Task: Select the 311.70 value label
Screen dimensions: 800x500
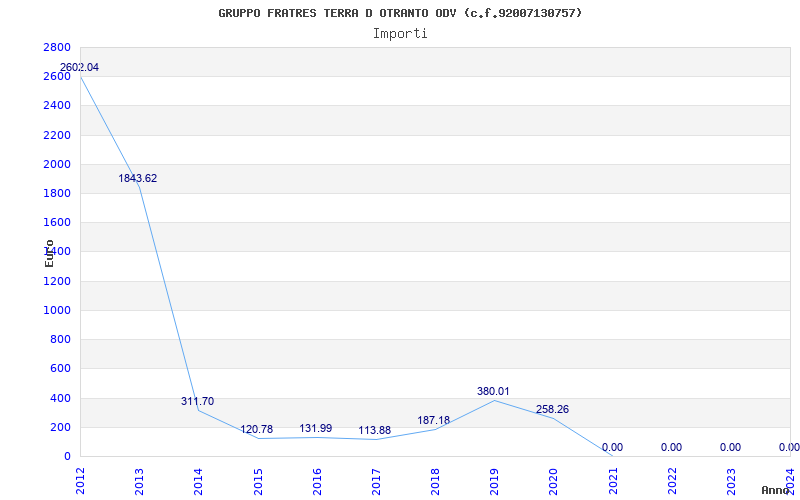Action: 197,402
